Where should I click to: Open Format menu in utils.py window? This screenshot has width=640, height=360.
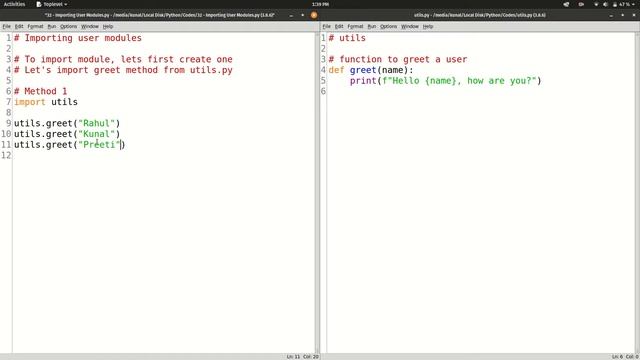tap(355, 26)
